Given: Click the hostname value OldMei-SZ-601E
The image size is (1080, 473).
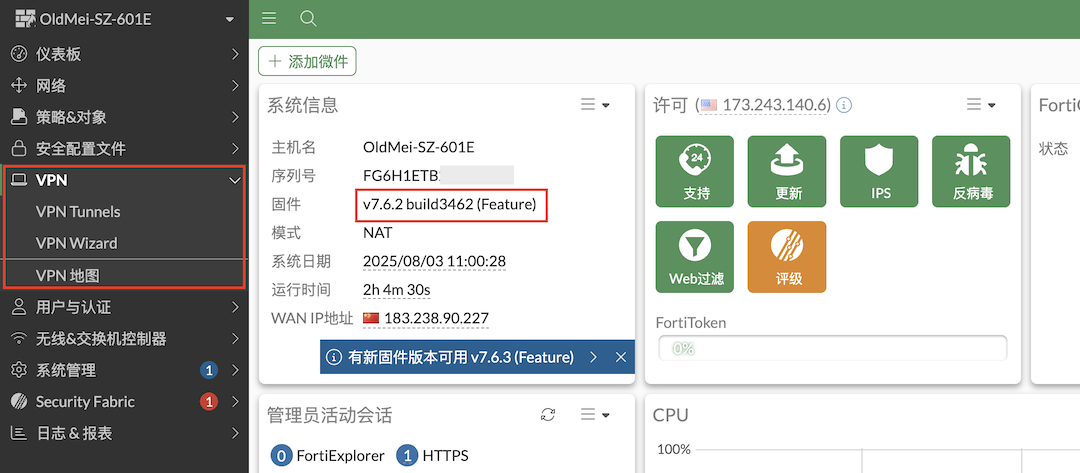Looking at the screenshot, I should (419, 147).
